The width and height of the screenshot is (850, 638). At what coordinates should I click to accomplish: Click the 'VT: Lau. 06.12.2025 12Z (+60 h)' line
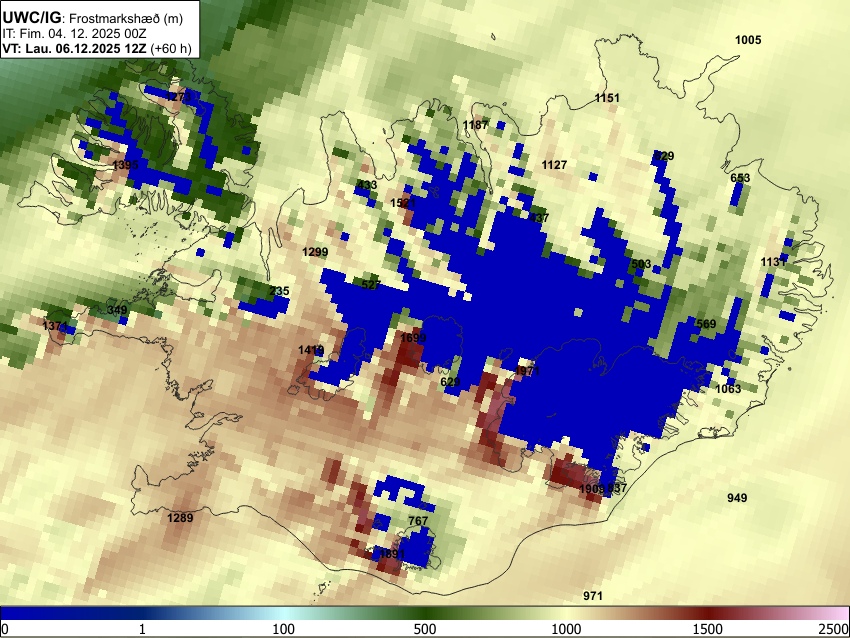[x=97, y=48]
